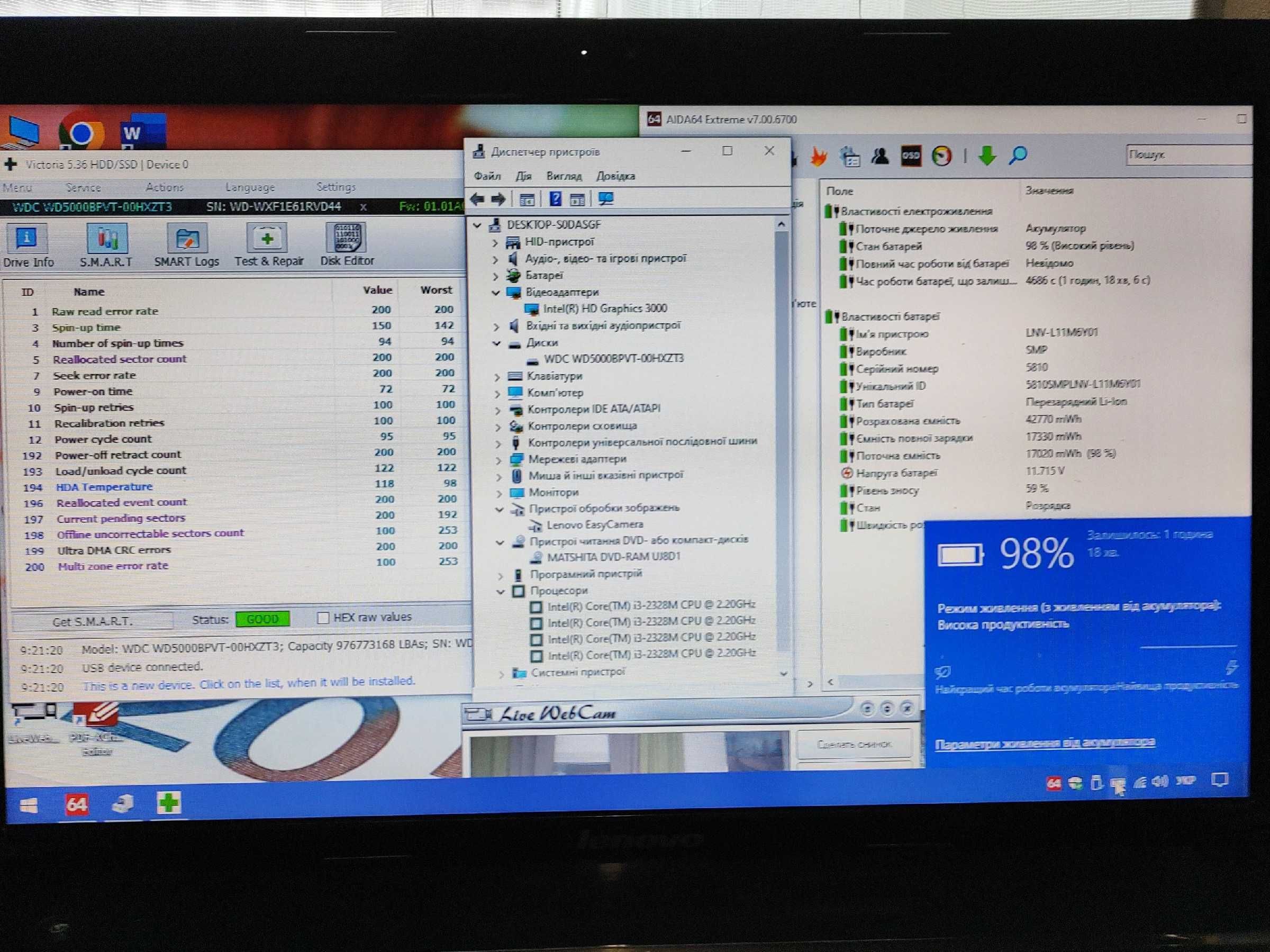Collapse Диски node
The height and width of the screenshot is (952, 1270).
pyautogui.click(x=497, y=343)
